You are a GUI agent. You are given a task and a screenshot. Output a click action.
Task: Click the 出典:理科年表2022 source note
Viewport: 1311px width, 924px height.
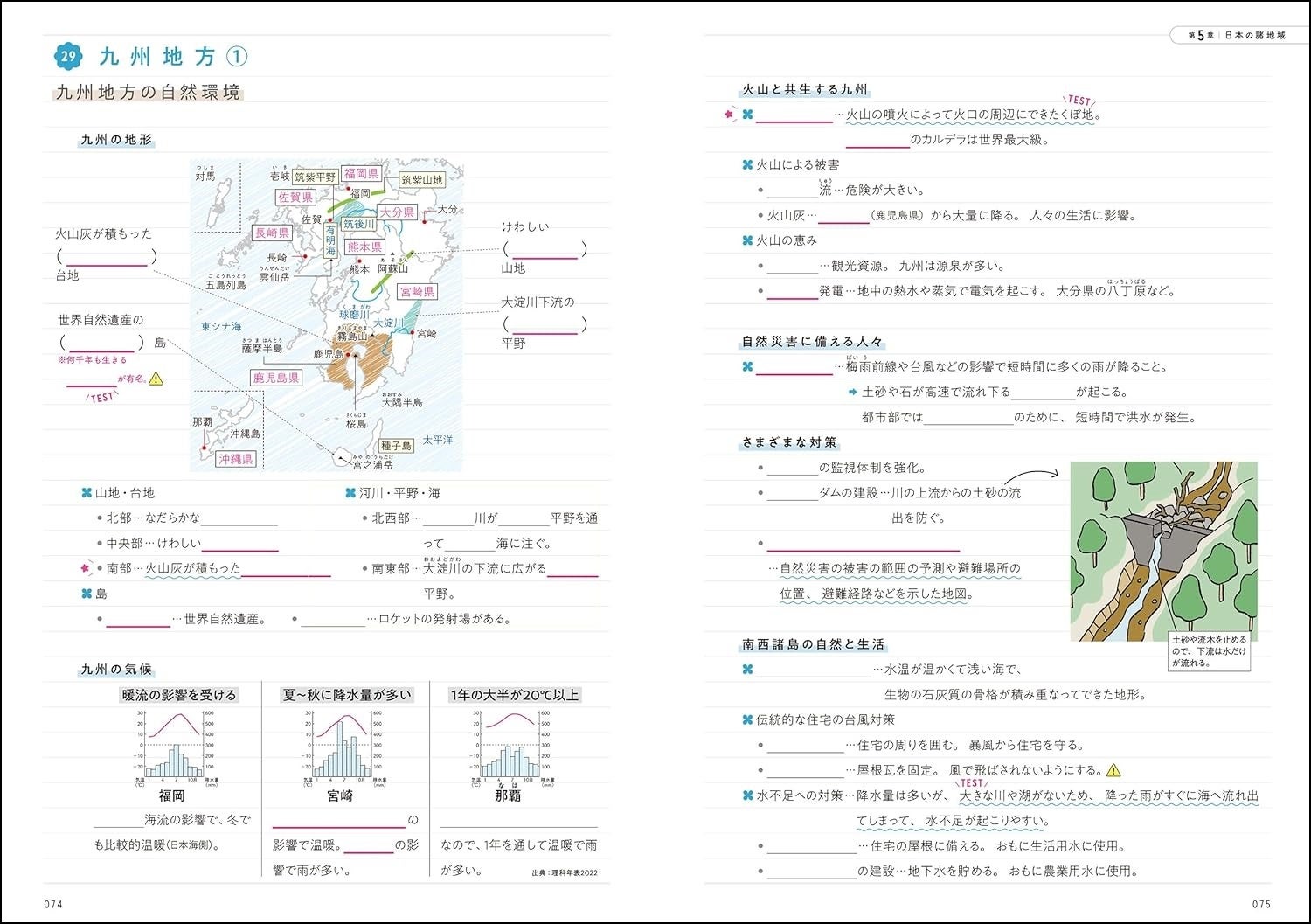565,872
